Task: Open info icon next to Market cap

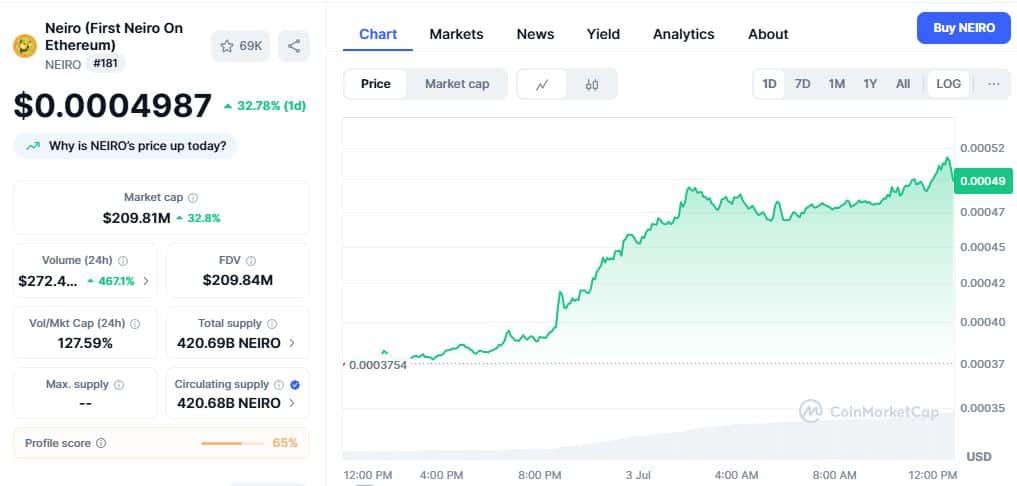Action: tap(193, 198)
